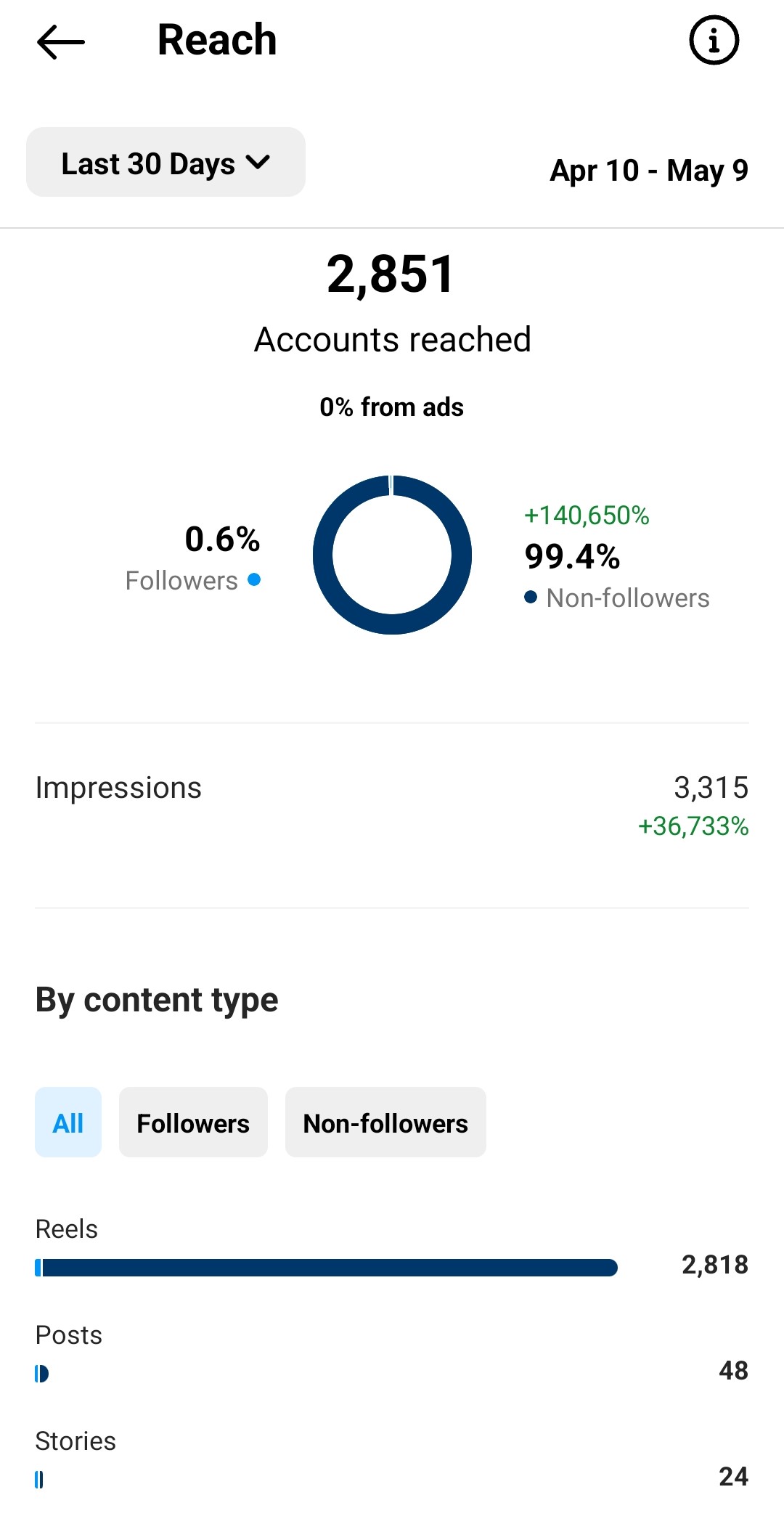
Task: Tap the Stories reach bar
Action: tap(39, 1480)
